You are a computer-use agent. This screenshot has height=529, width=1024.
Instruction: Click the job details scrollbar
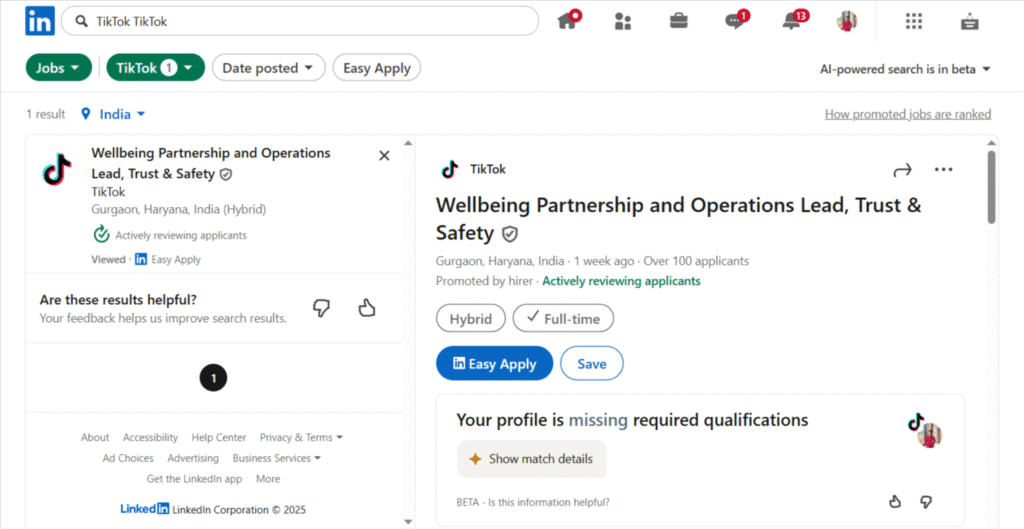[x=991, y=187]
